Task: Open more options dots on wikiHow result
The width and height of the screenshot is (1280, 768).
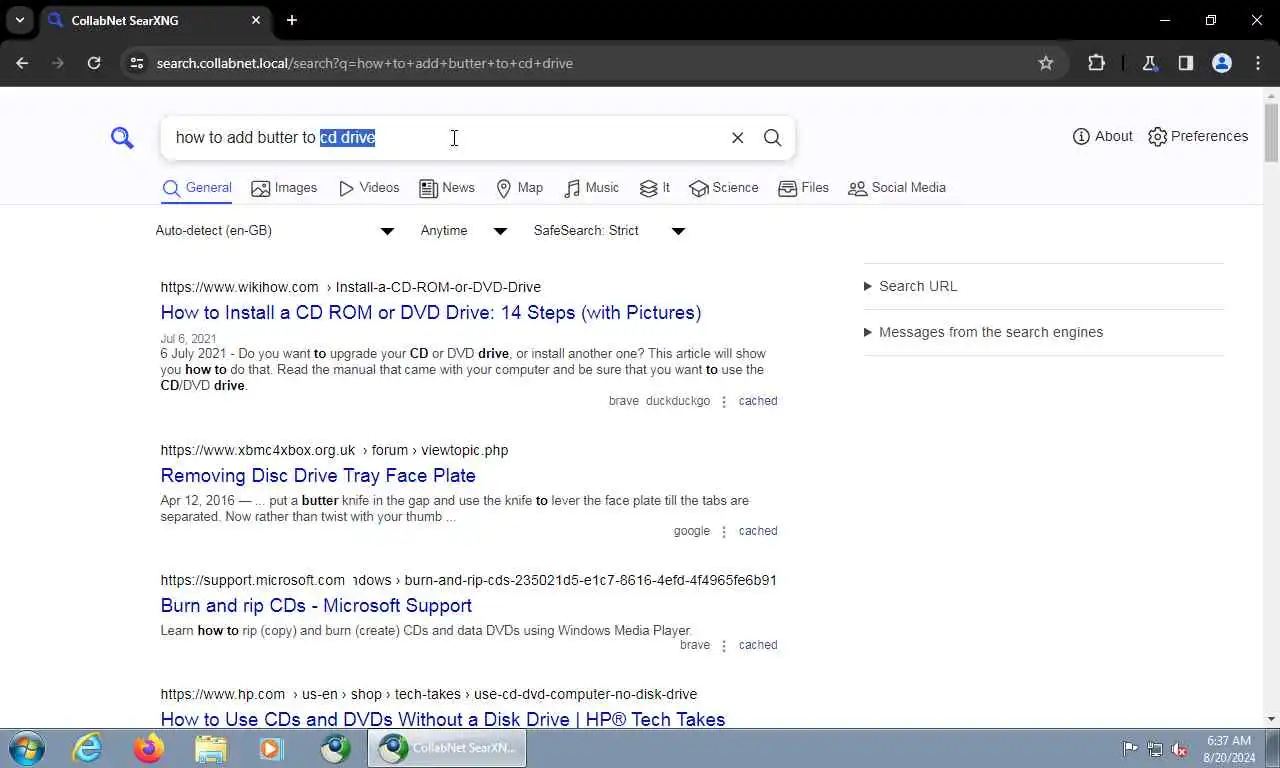Action: 724,402
